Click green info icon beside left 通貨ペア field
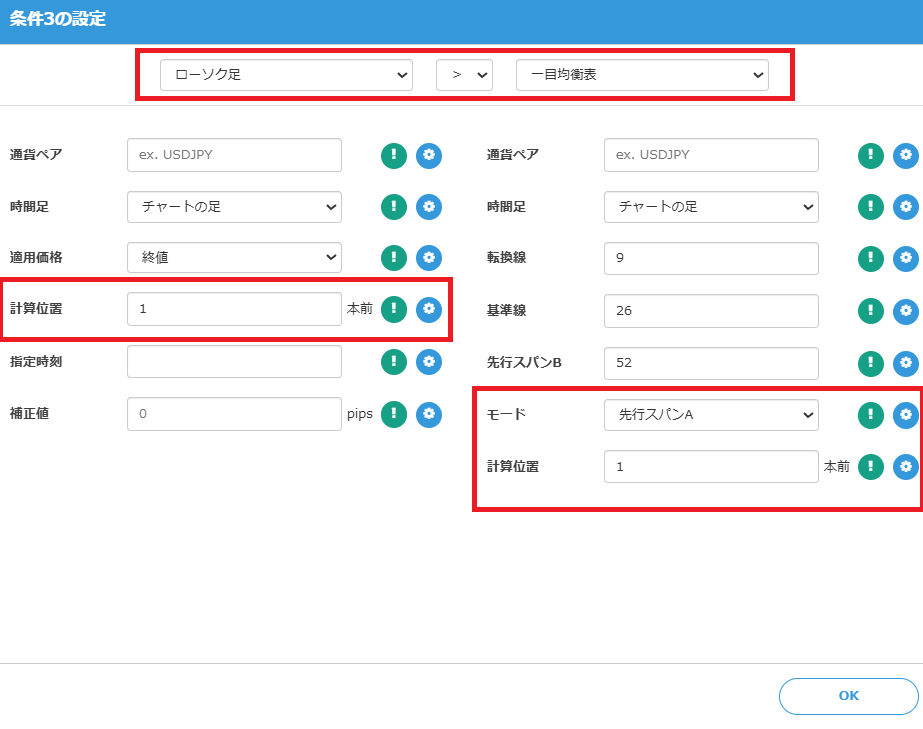Screen dimensions: 923x729 394,155
